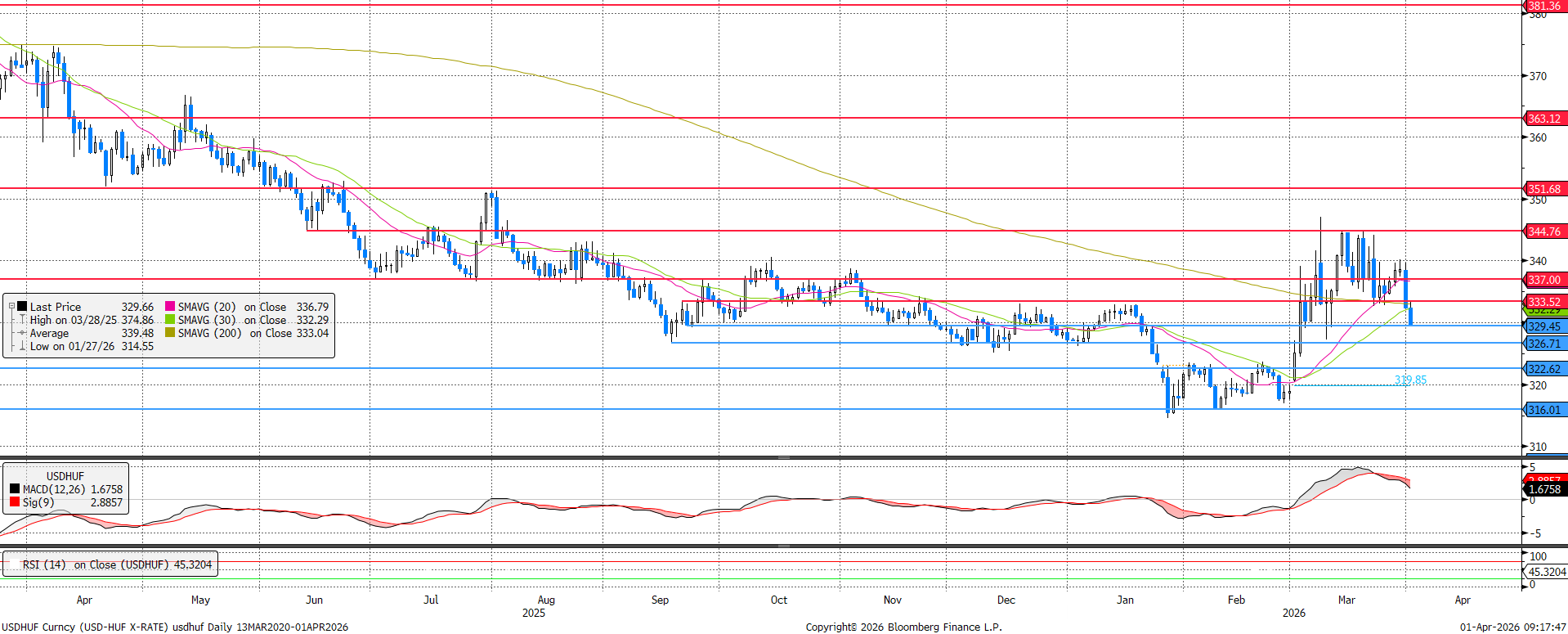The height and width of the screenshot is (634, 1568).
Task: Collapse the Last Price legend tree
Action: pos(11,307)
